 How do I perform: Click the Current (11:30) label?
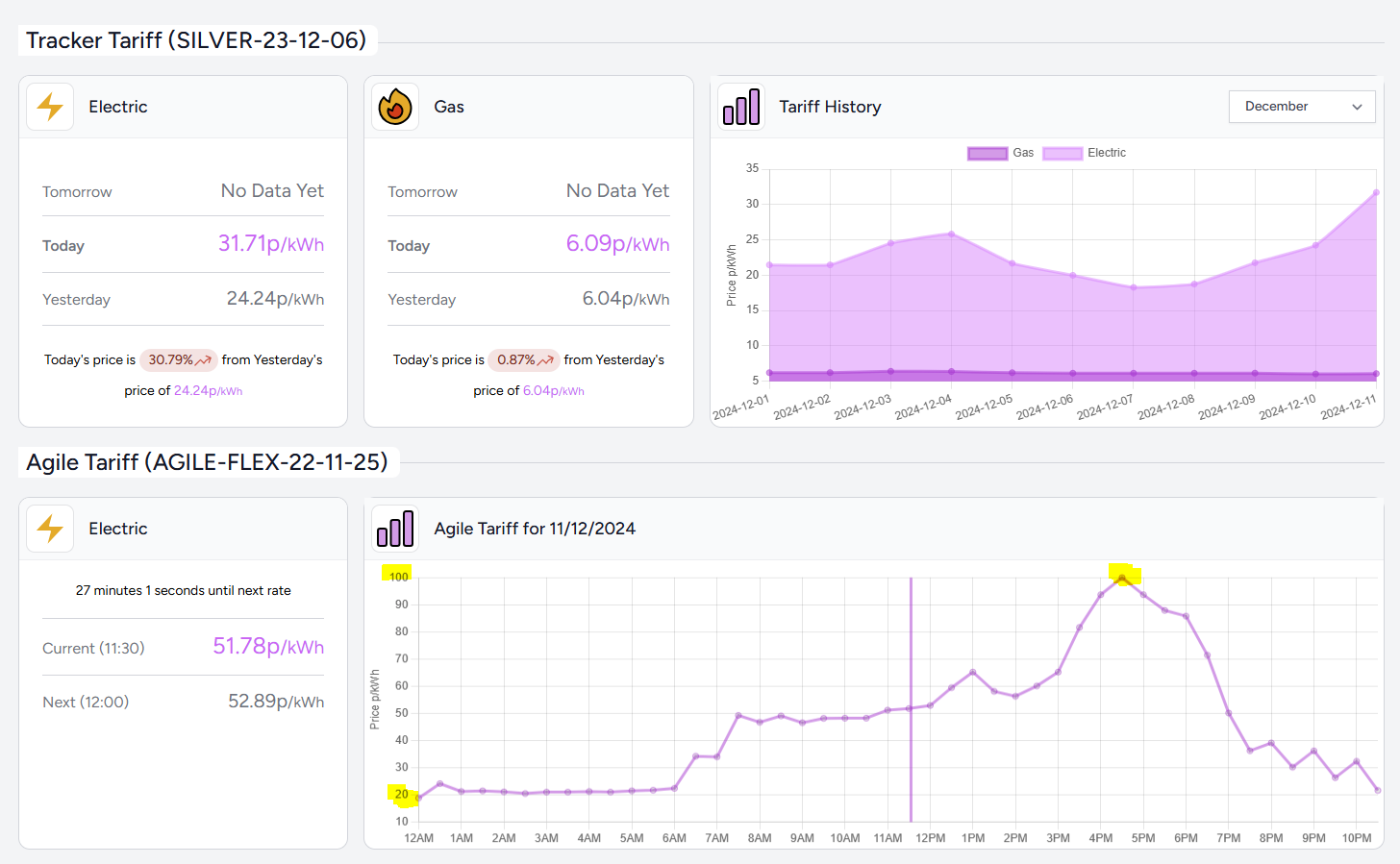(93, 649)
